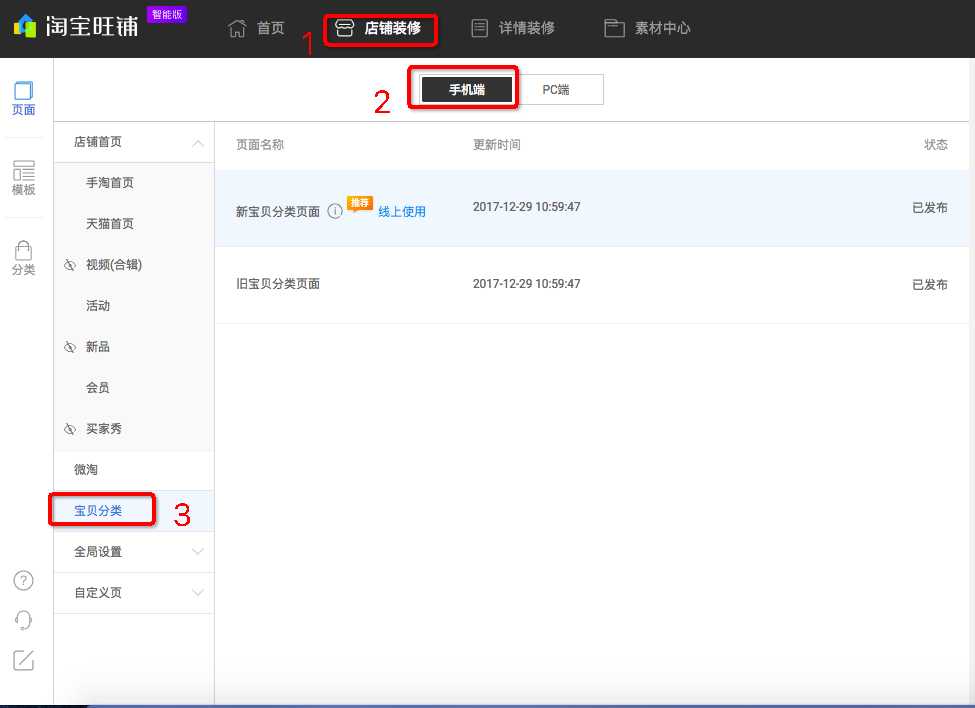
Task: Click the house icon beside 首页
Action: (237, 28)
